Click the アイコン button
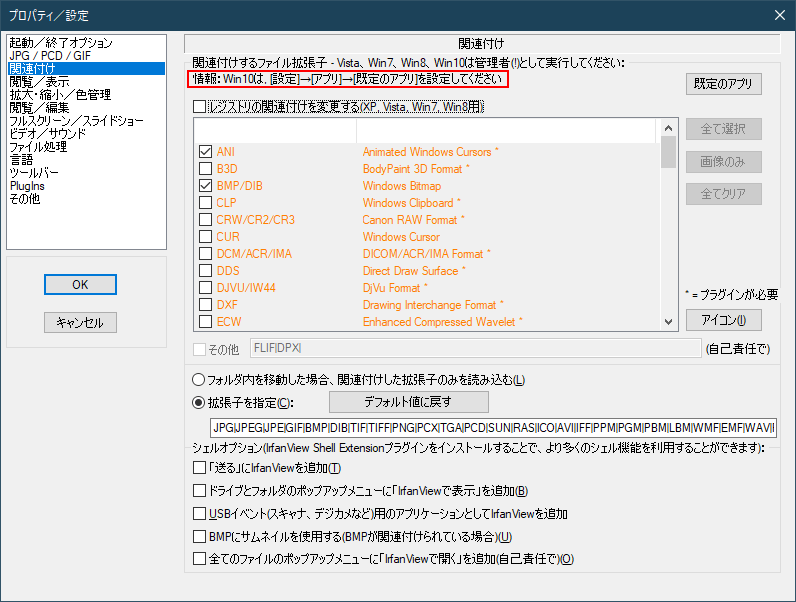The height and width of the screenshot is (602, 796). coord(723,320)
